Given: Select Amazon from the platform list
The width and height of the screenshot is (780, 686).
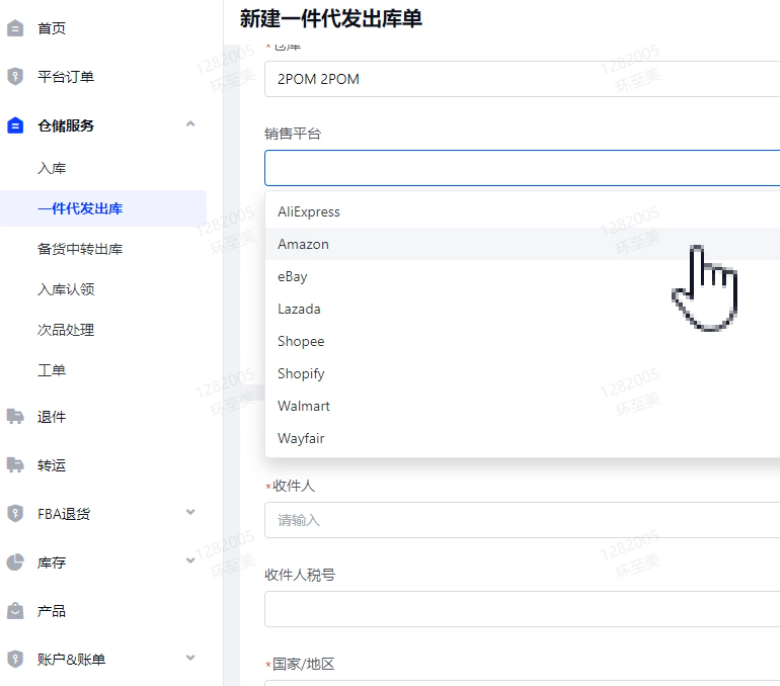Looking at the screenshot, I should 522,244.
